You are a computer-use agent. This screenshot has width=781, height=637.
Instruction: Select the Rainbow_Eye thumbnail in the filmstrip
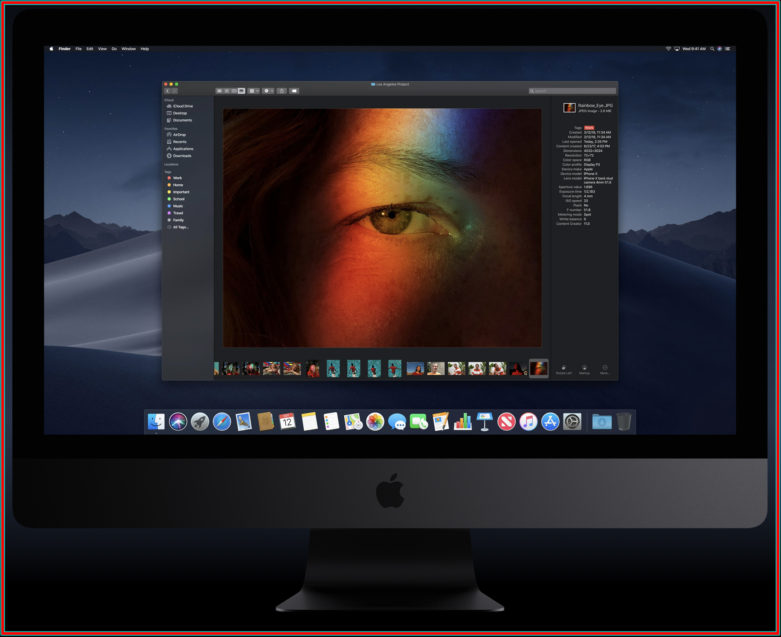click(x=538, y=369)
